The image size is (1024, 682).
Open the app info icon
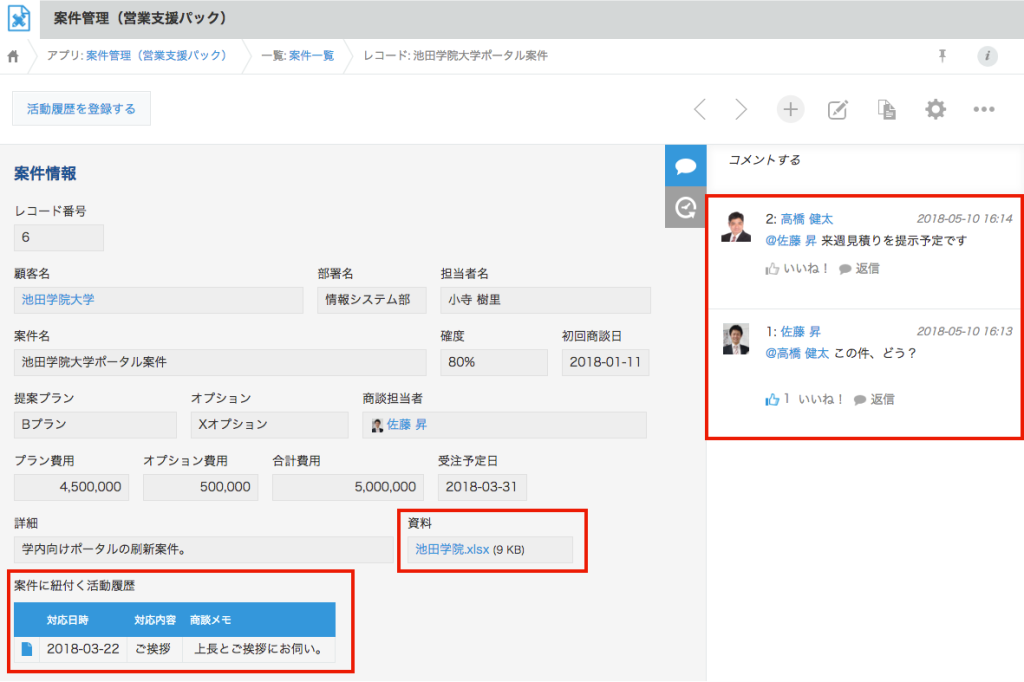click(987, 56)
